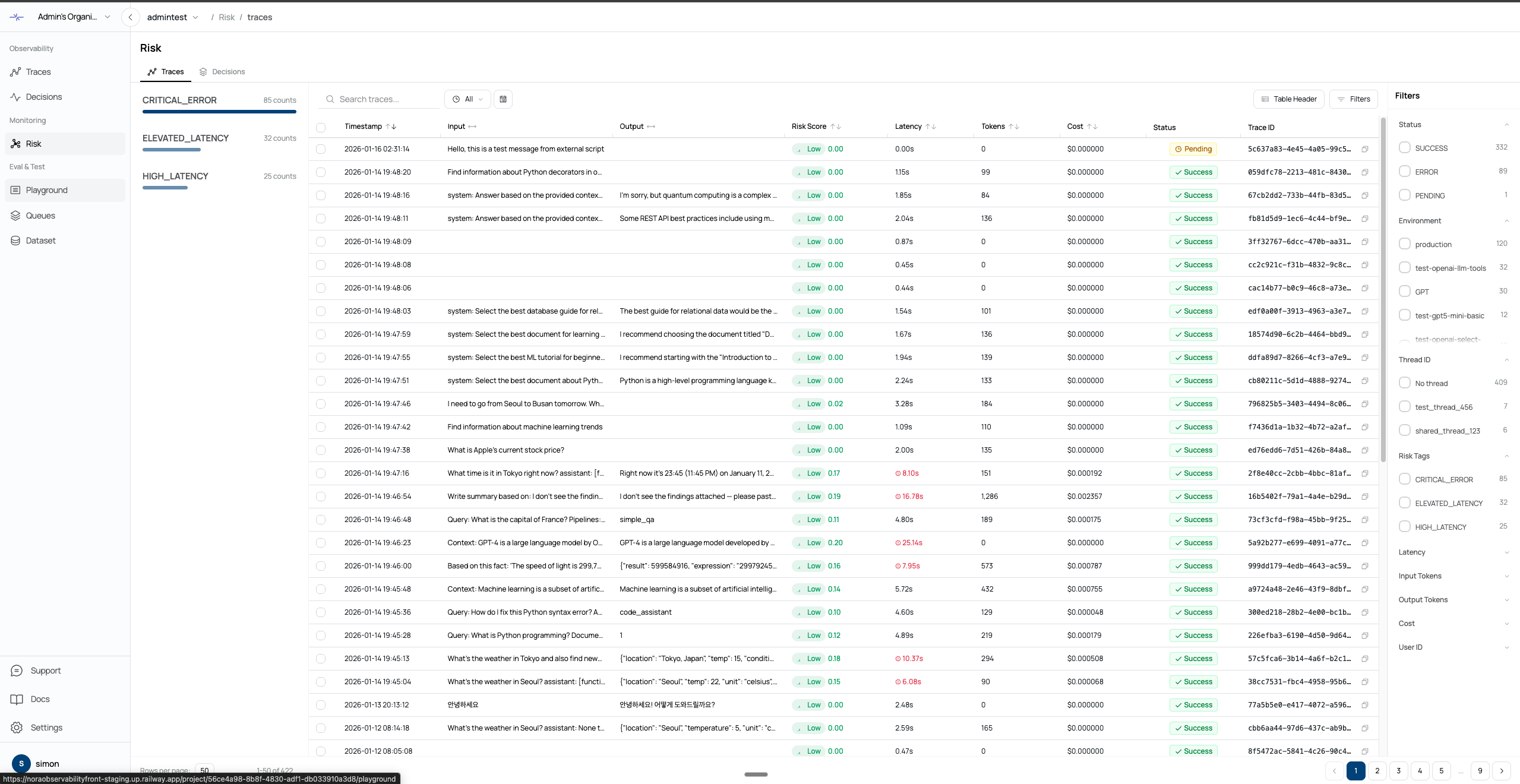Click the calendar date picker icon
Viewport: 1520px width, 784px height.
503,99
